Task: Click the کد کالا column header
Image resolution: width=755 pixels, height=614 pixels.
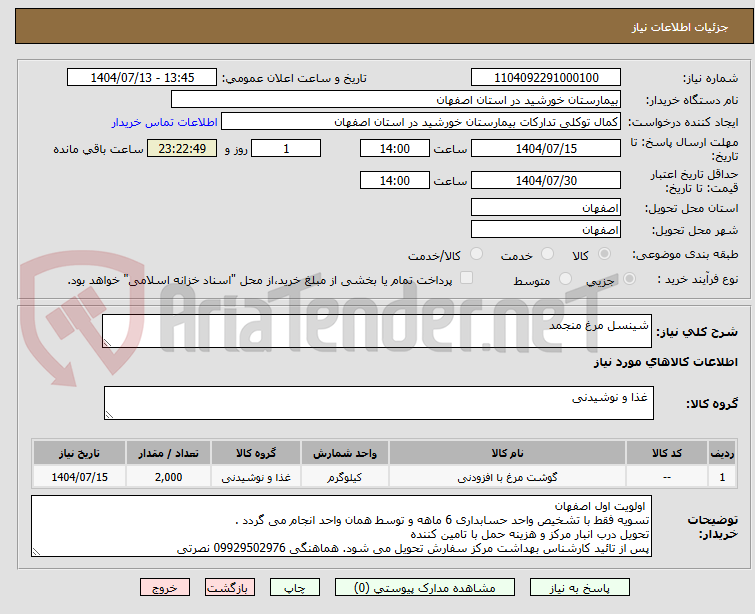Action: coord(666,453)
